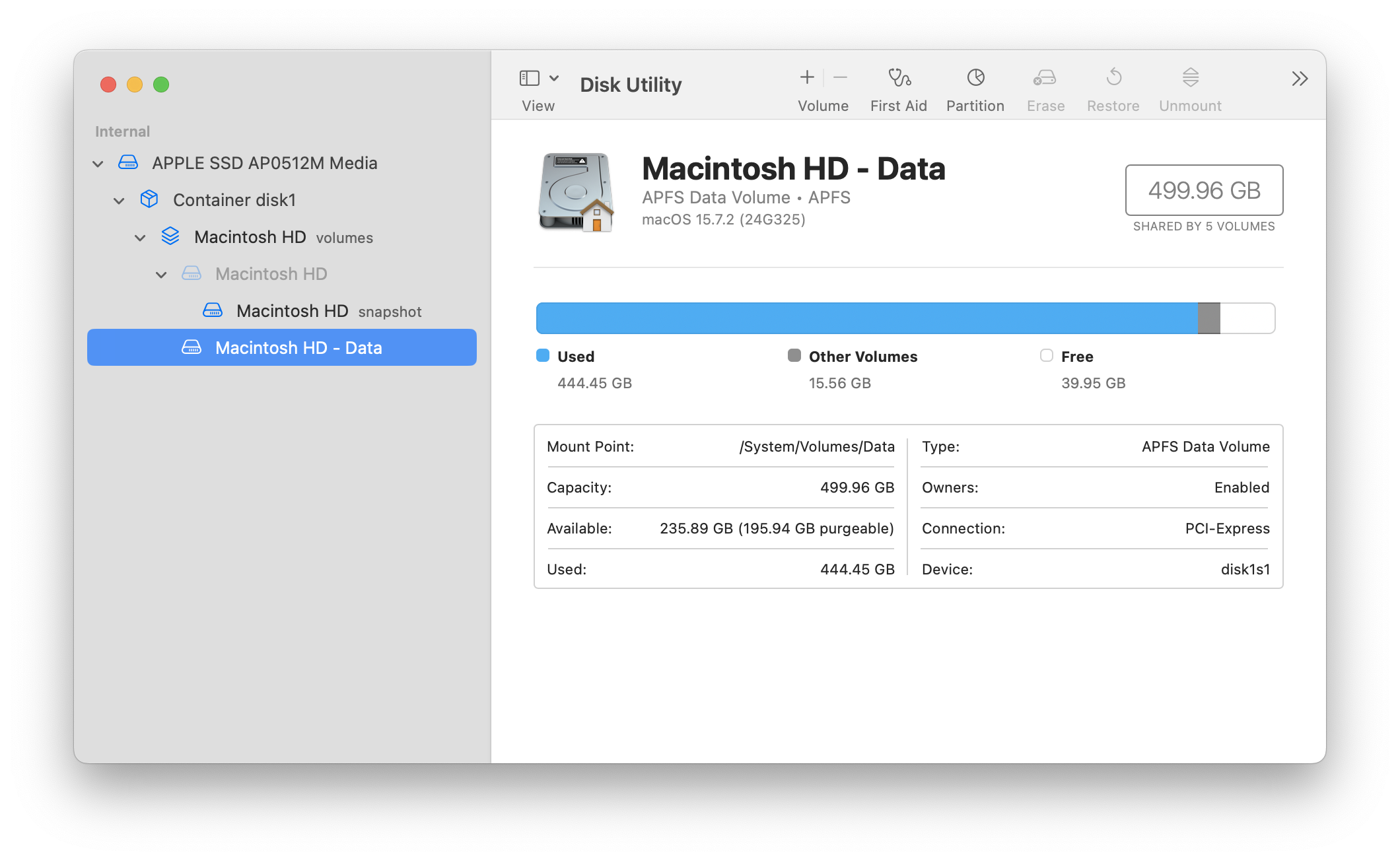This screenshot has height=861, width=1400.
Task: Show more toolbar items via double chevron
Action: [x=1300, y=79]
